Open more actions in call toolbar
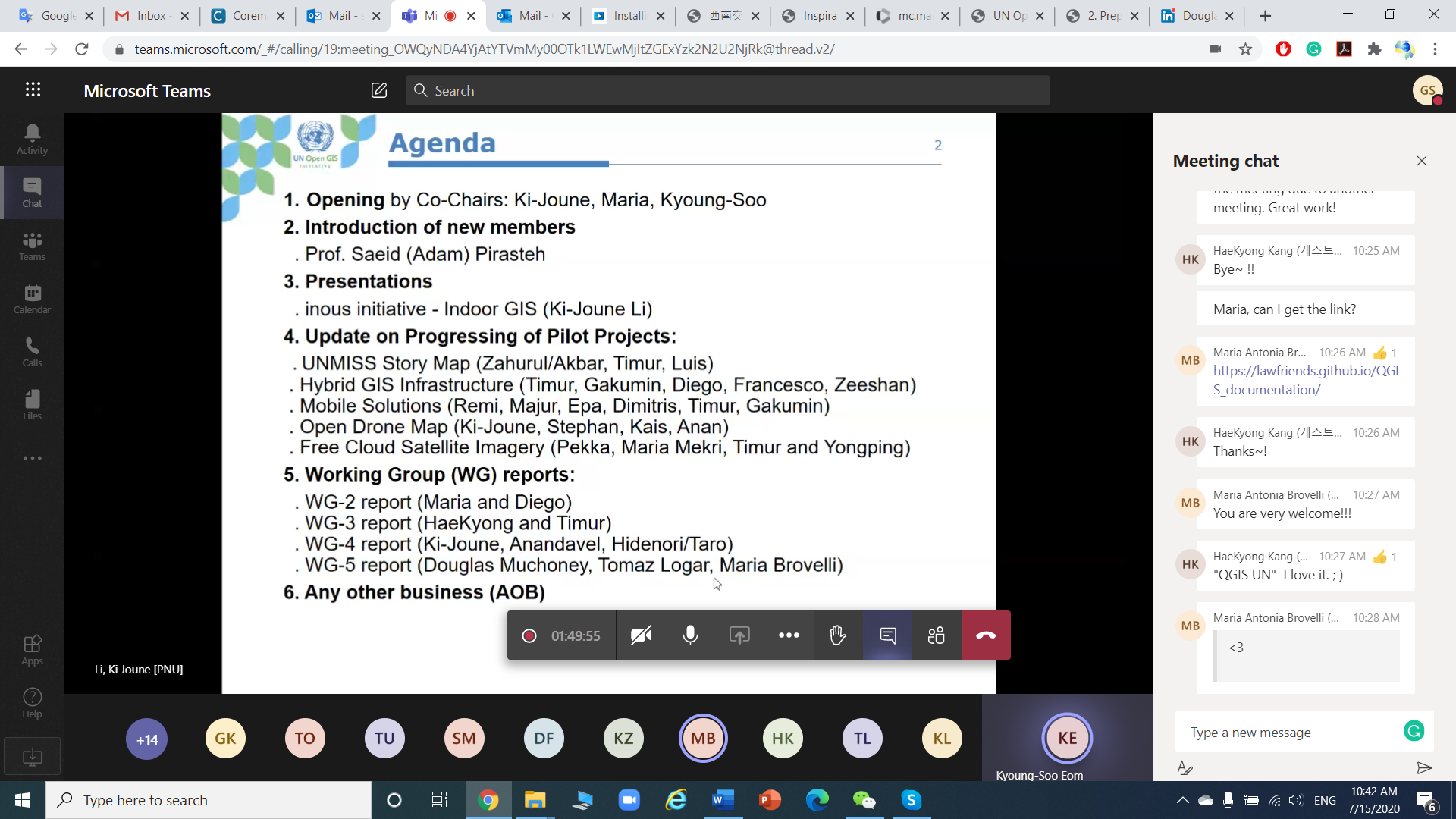The height and width of the screenshot is (819, 1456). click(789, 635)
